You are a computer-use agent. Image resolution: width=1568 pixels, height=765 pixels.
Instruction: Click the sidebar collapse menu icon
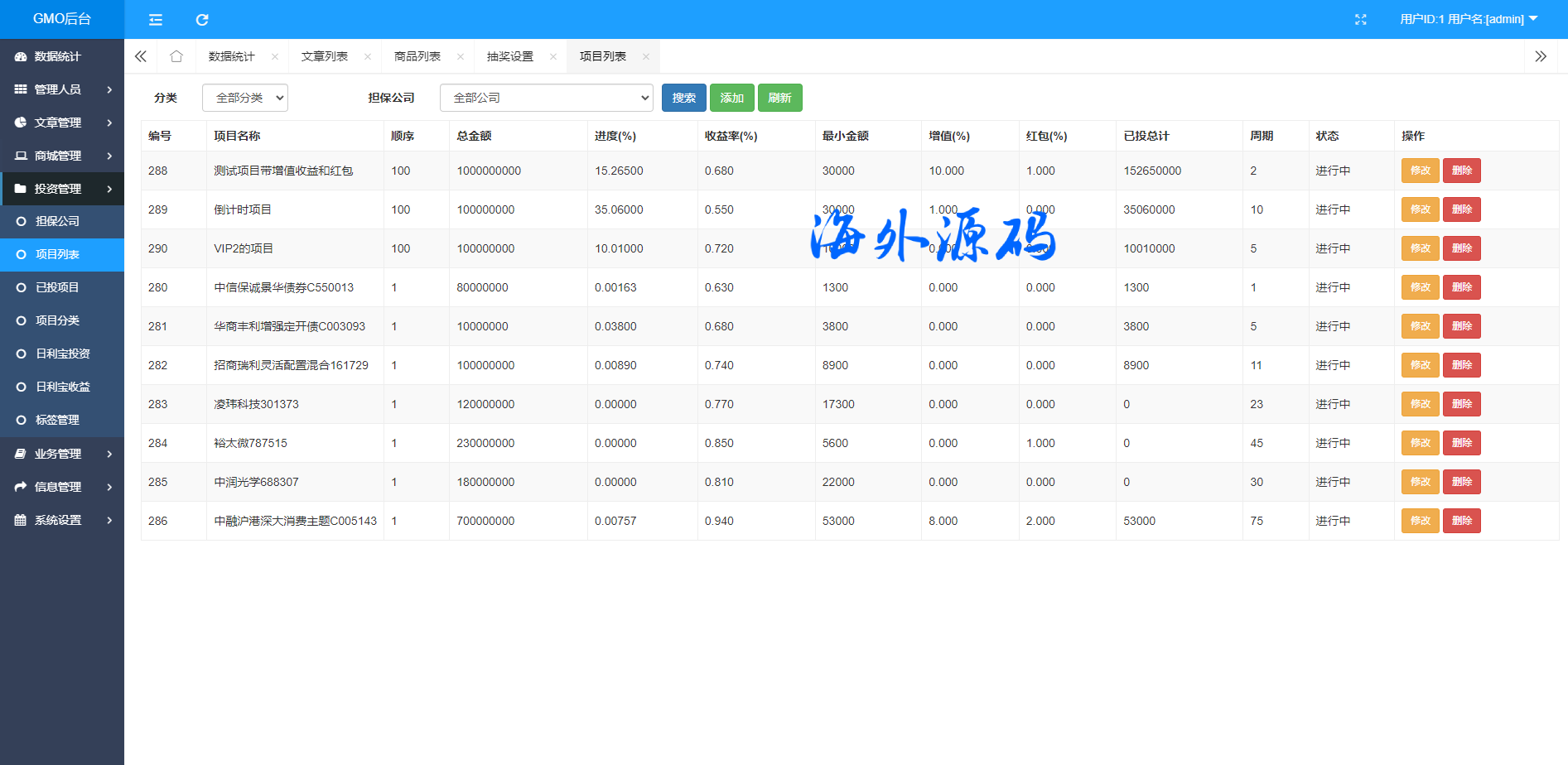[x=156, y=20]
